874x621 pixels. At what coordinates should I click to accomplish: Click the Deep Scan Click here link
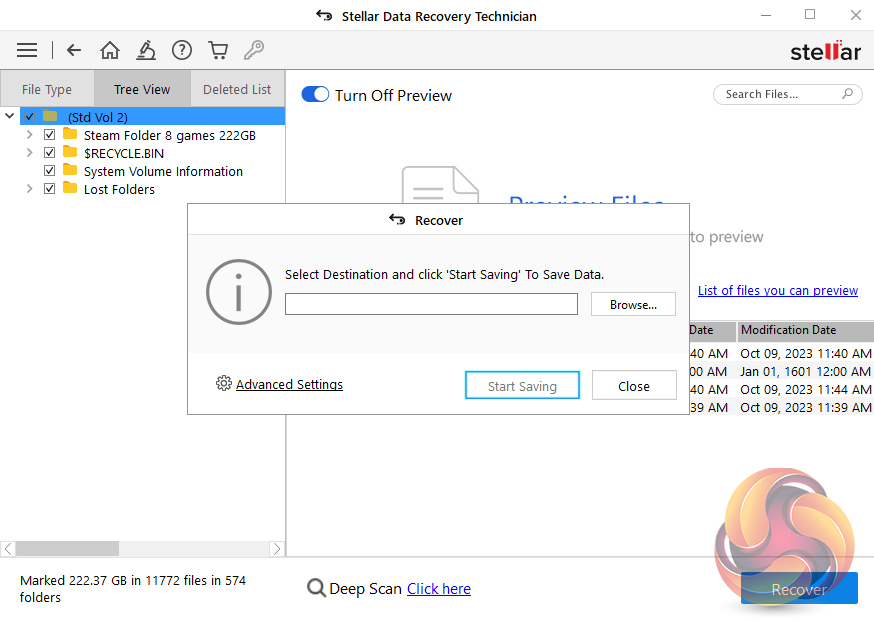pyautogui.click(x=439, y=589)
